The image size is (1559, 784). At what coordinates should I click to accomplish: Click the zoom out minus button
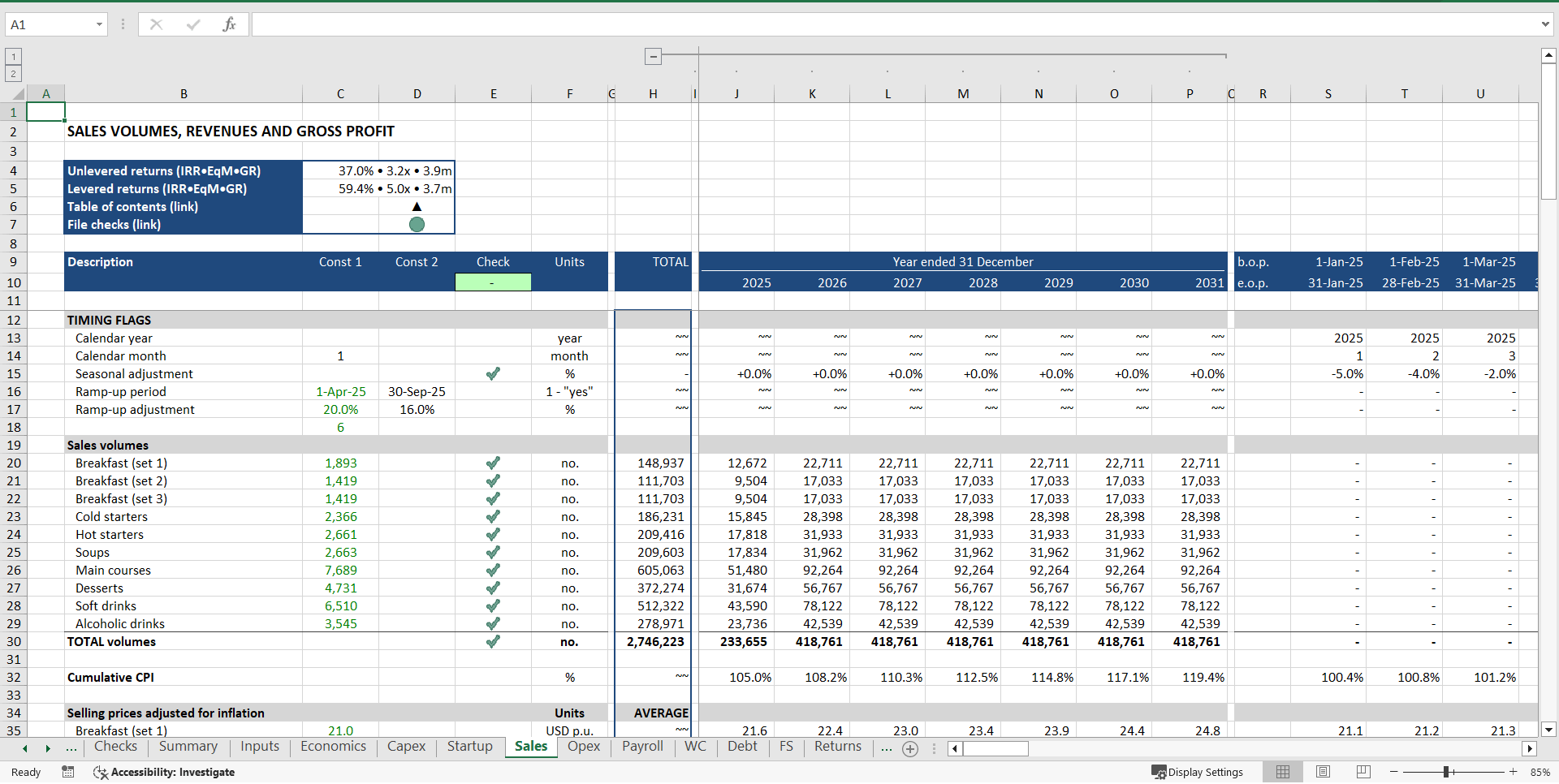click(x=1393, y=772)
